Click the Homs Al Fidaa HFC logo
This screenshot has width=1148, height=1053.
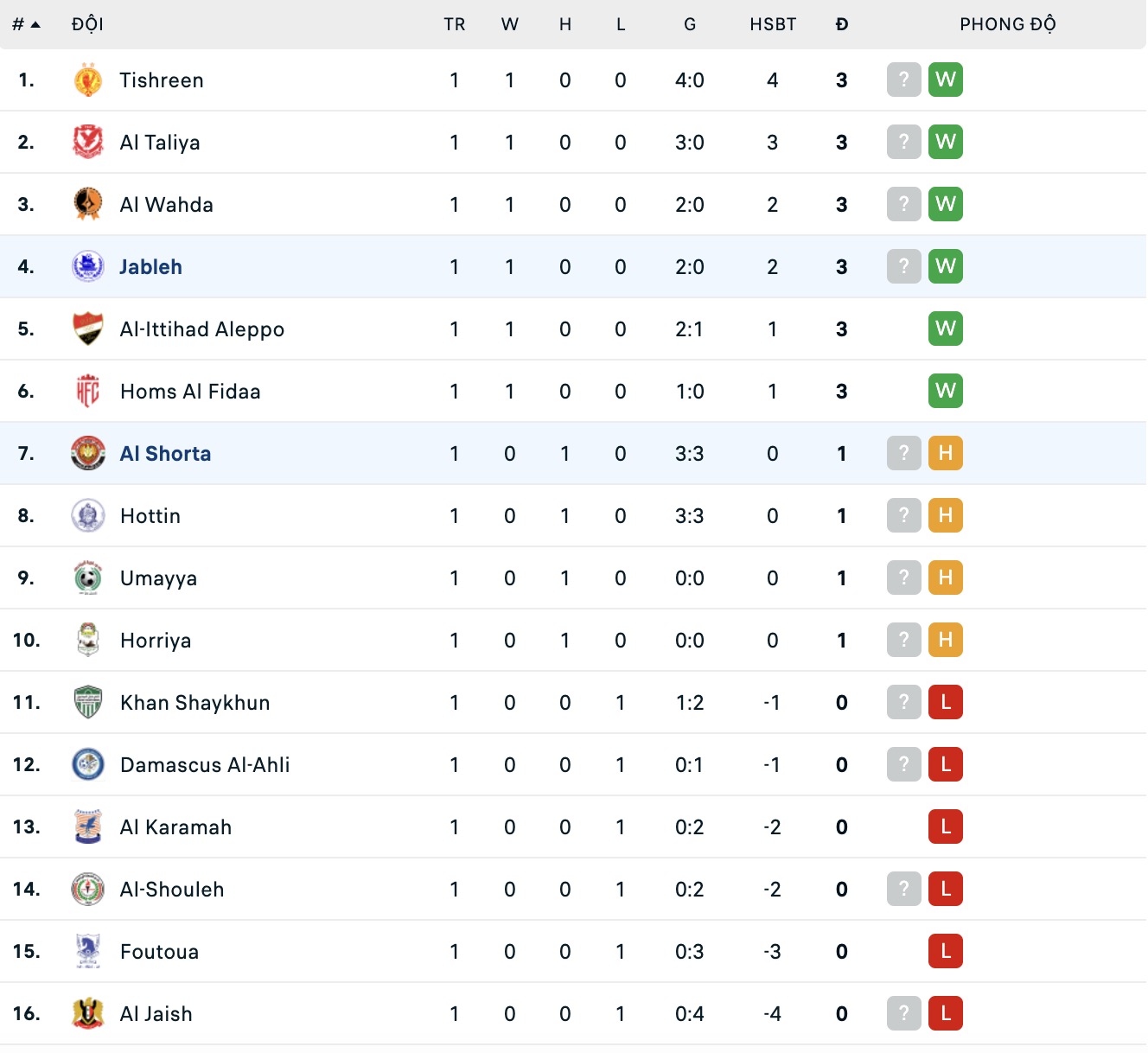click(x=87, y=392)
